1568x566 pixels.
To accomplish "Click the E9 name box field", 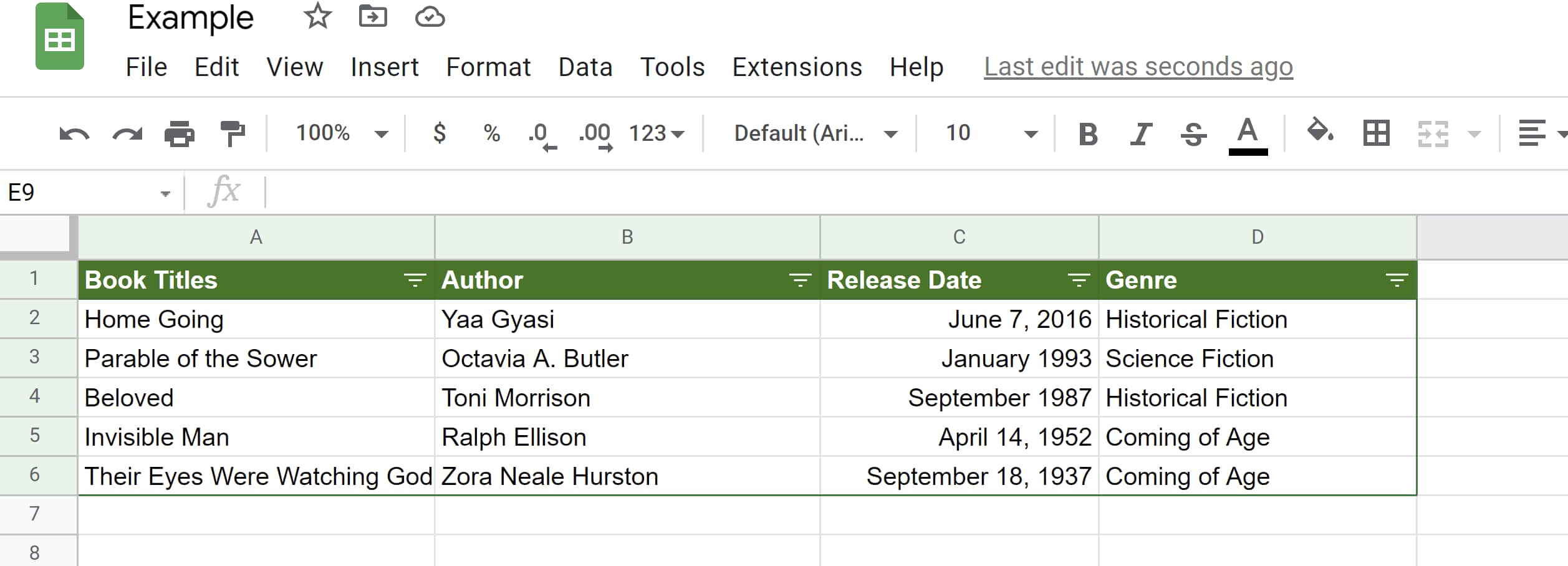I will pos(81,193).
